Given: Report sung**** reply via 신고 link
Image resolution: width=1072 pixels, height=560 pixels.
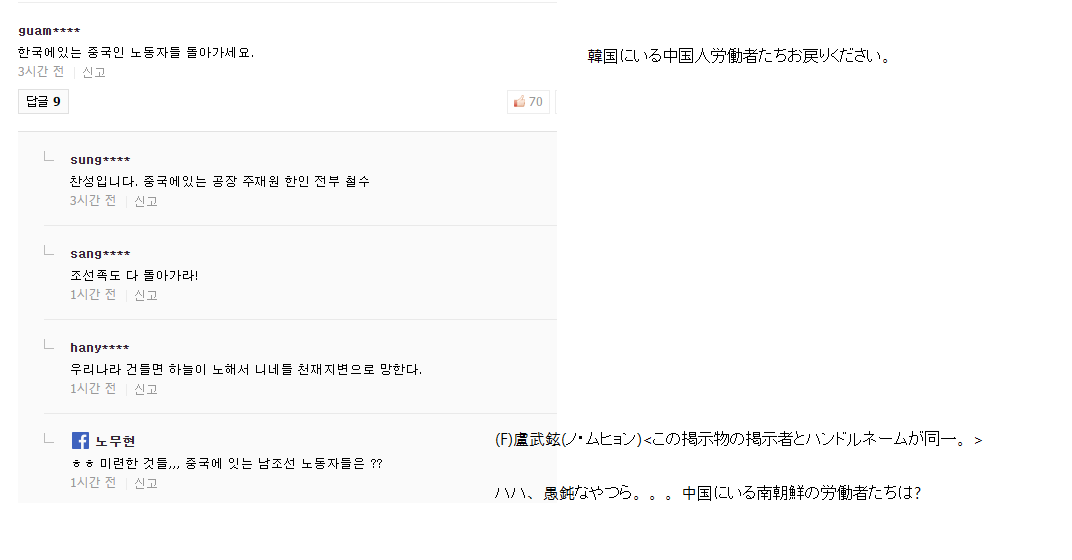Looking at the screenshot, I should tap(146, 201).
